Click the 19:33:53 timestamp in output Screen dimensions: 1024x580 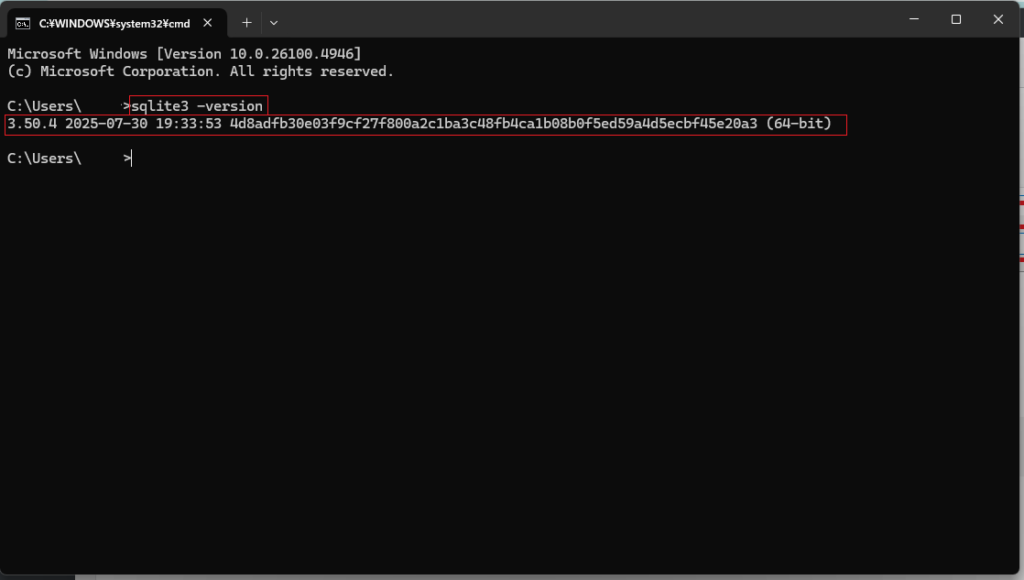tap(188, 123)
